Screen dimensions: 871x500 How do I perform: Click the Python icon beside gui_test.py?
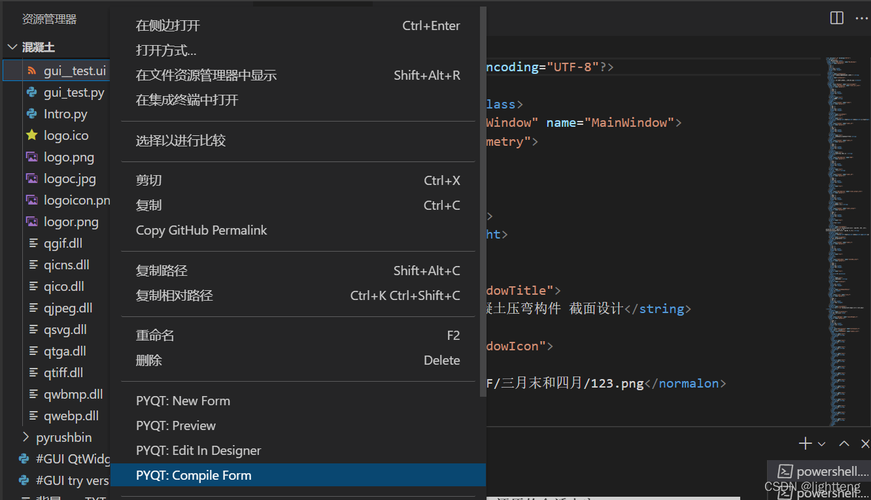point(32,93)
